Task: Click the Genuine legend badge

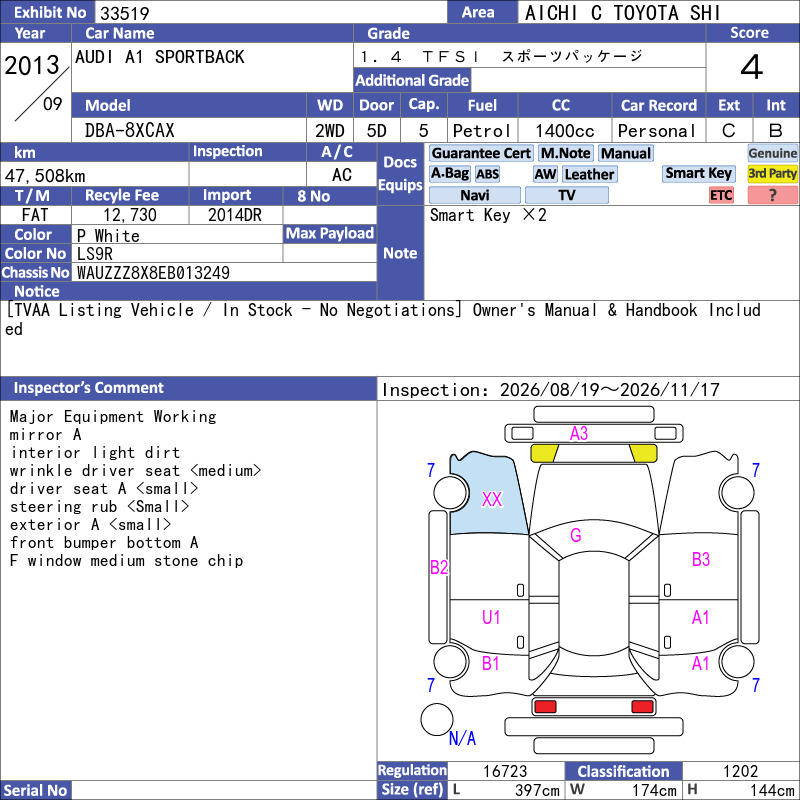Action: [x=772, y=153]
